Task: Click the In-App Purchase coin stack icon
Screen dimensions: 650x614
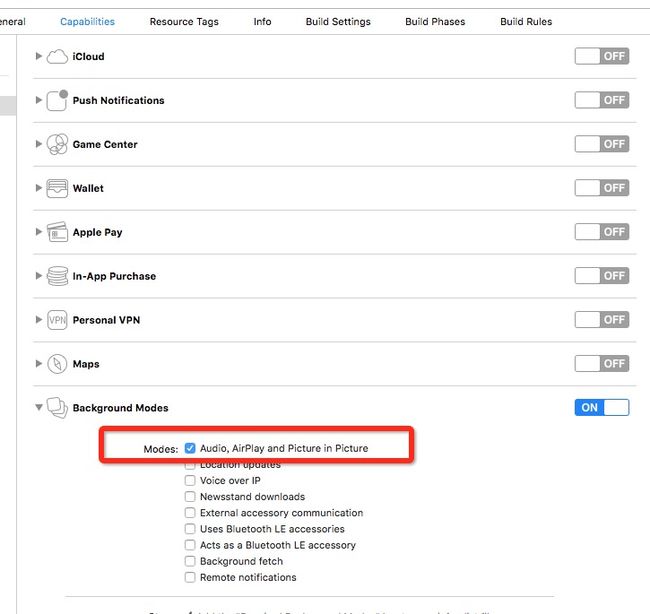Action: (x=57, y=276)
